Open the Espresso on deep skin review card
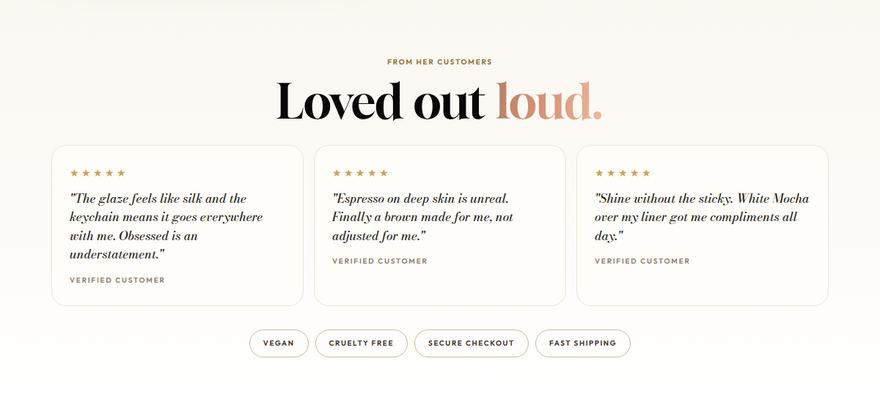This screenshot has height=413, width=880. [440, 226]
